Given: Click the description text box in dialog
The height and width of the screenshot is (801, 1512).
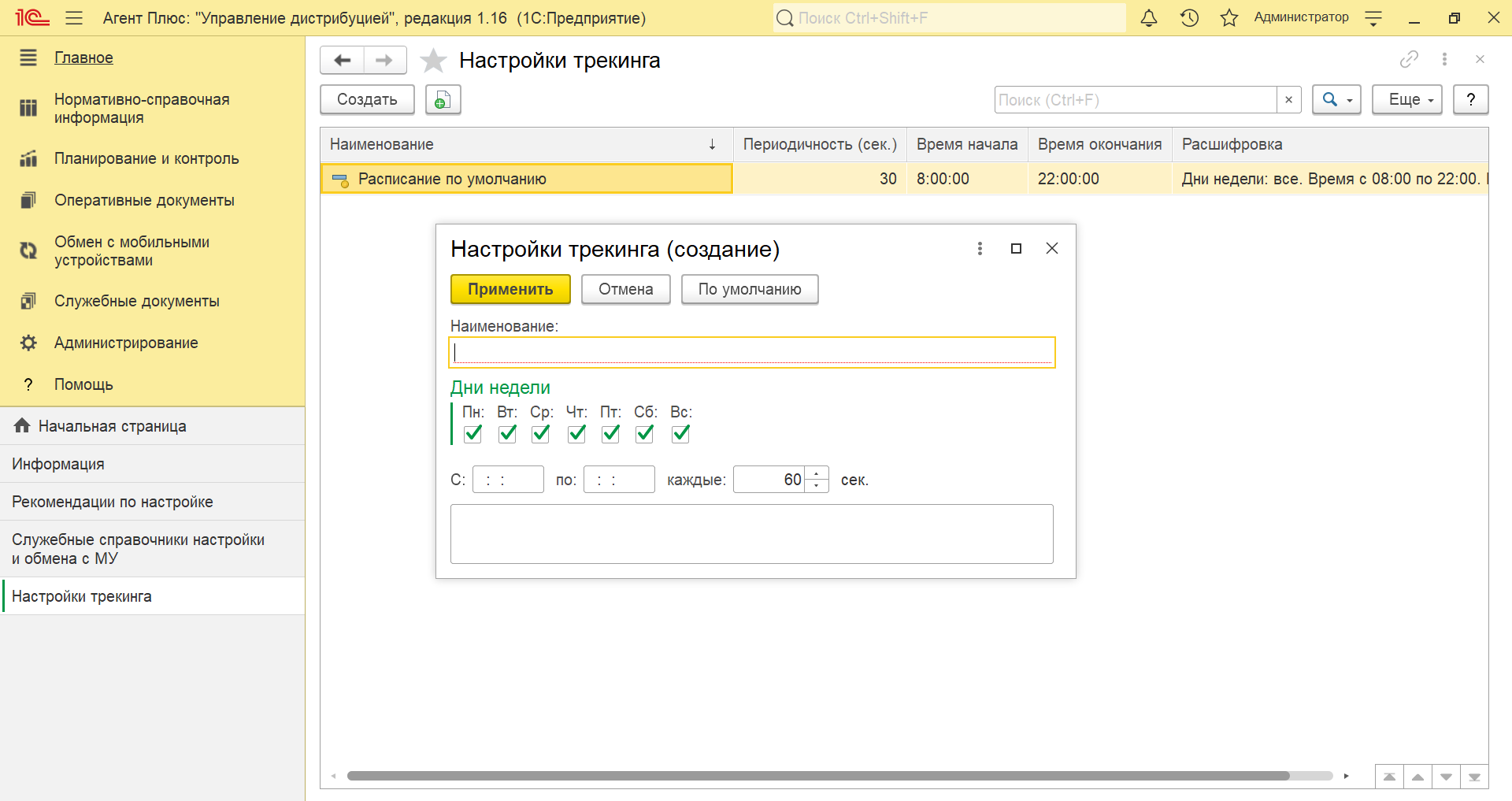Looking at the screenshot, I should 752,534.
